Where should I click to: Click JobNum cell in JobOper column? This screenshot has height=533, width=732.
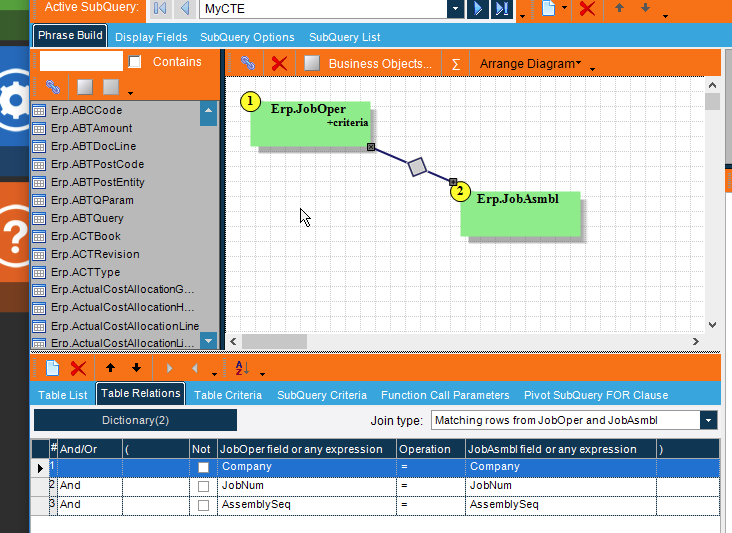point(307,486)
